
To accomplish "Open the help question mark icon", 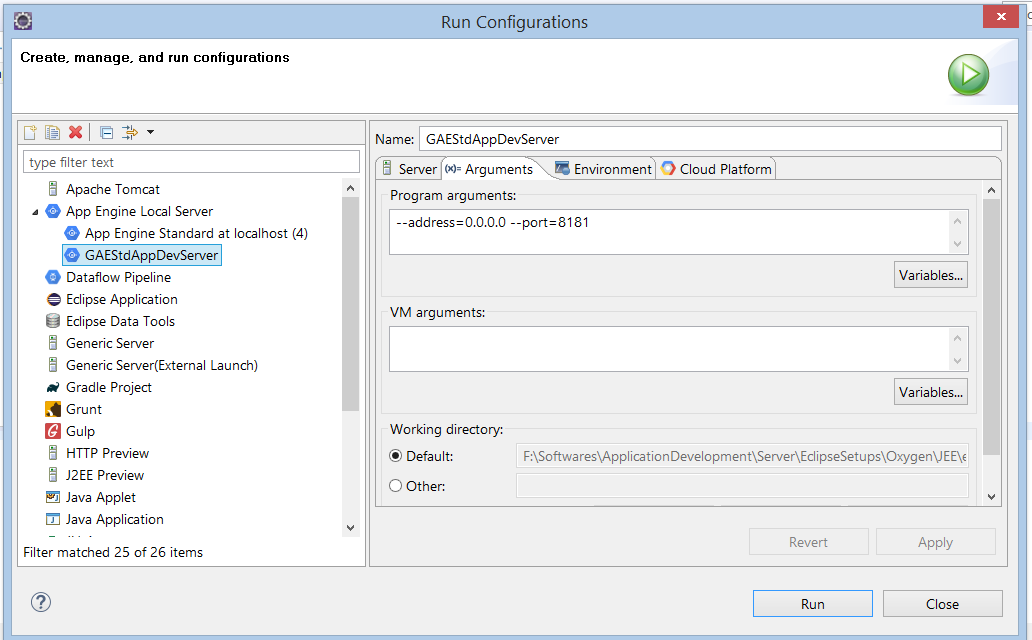I will coord(41,602).
